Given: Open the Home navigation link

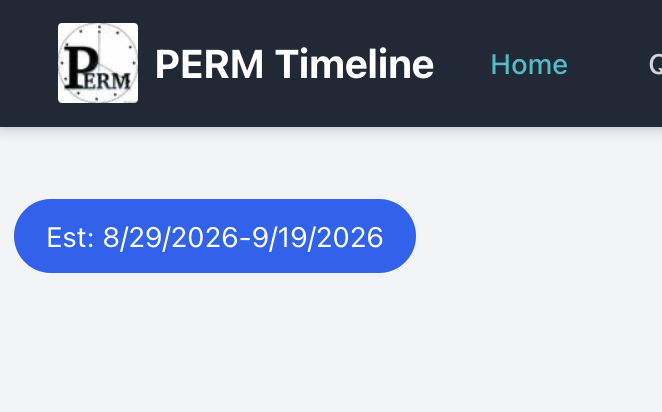Looking at the screenshot, I should pyautogui.click(x=528, y=65).
